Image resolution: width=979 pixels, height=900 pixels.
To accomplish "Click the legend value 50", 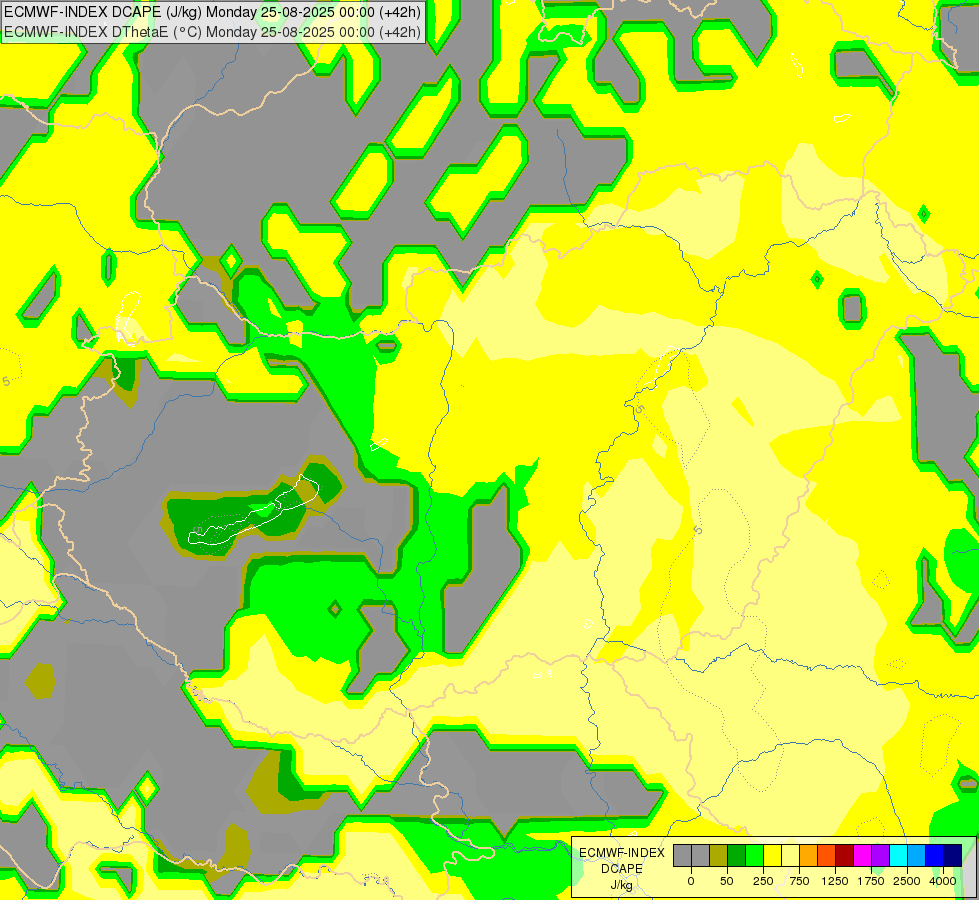I will [x=727, y=881].
